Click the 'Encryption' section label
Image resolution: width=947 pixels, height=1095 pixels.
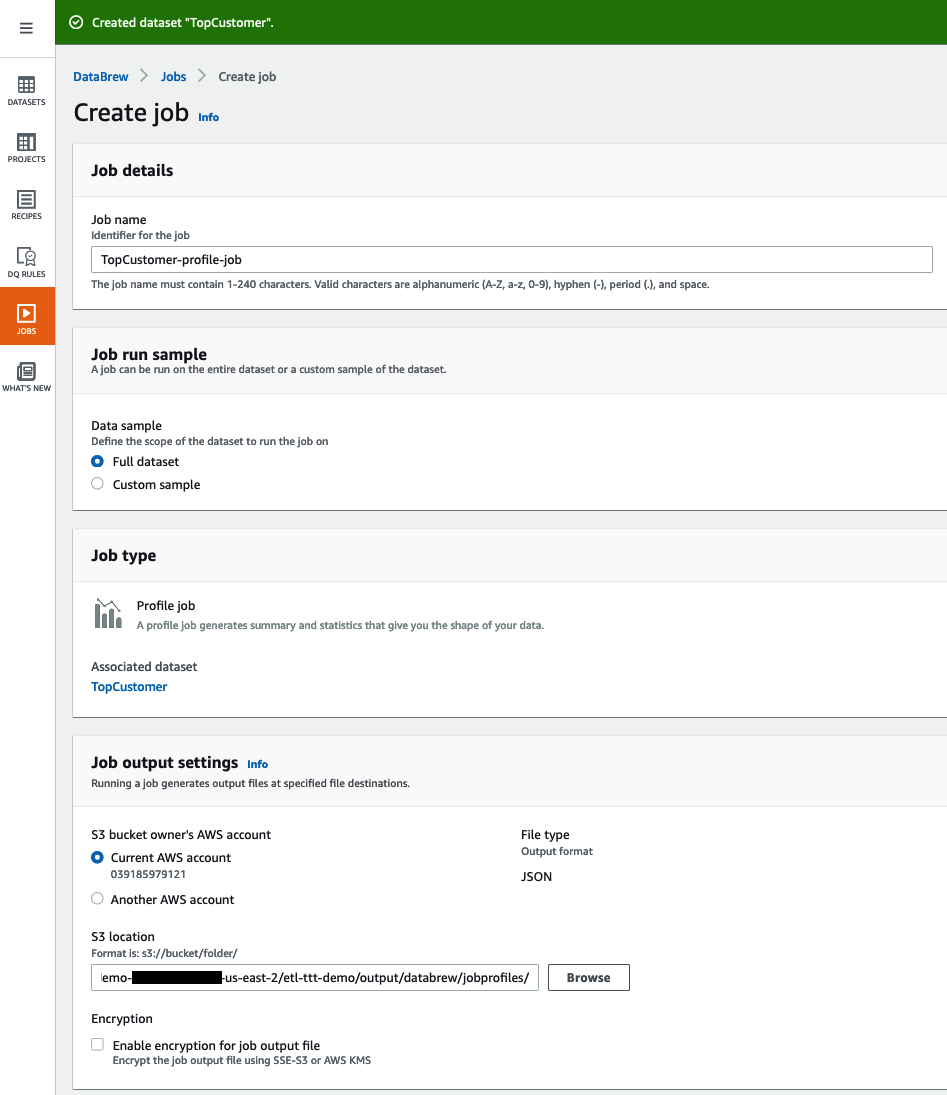click(x=122, y=1019)
